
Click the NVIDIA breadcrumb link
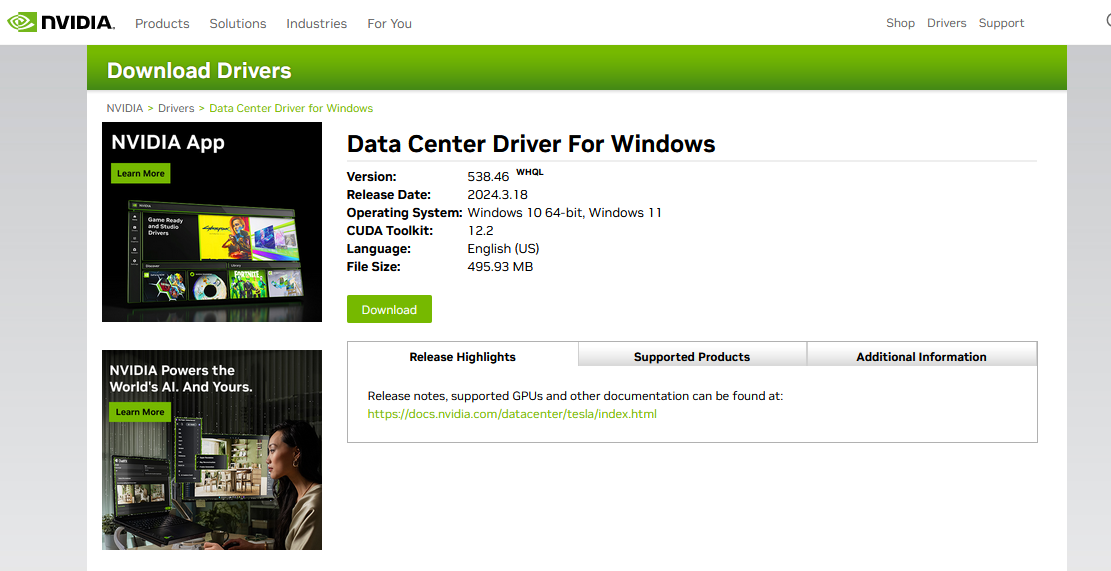click(x=125, y=108)
